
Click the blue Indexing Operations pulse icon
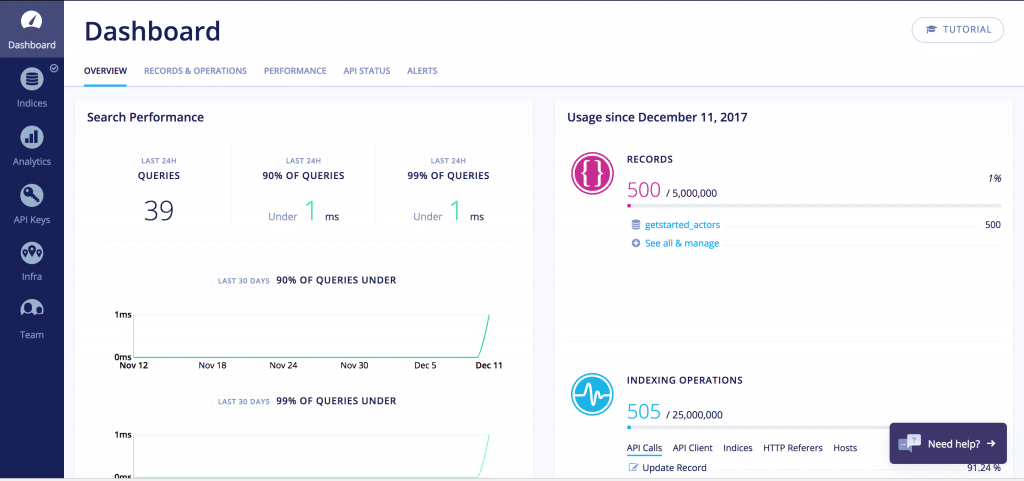click(592, 394)
